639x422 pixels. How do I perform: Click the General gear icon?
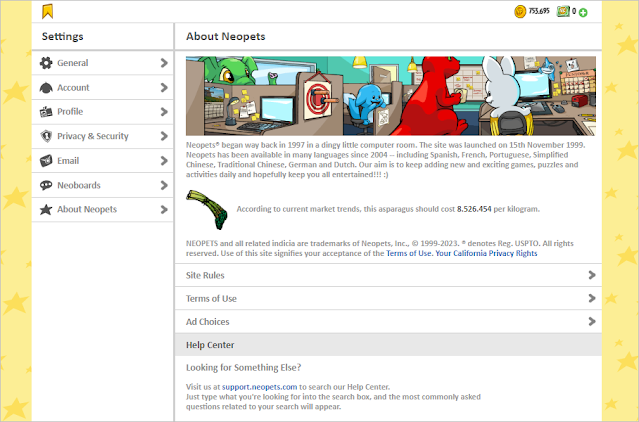click(46, 63)
